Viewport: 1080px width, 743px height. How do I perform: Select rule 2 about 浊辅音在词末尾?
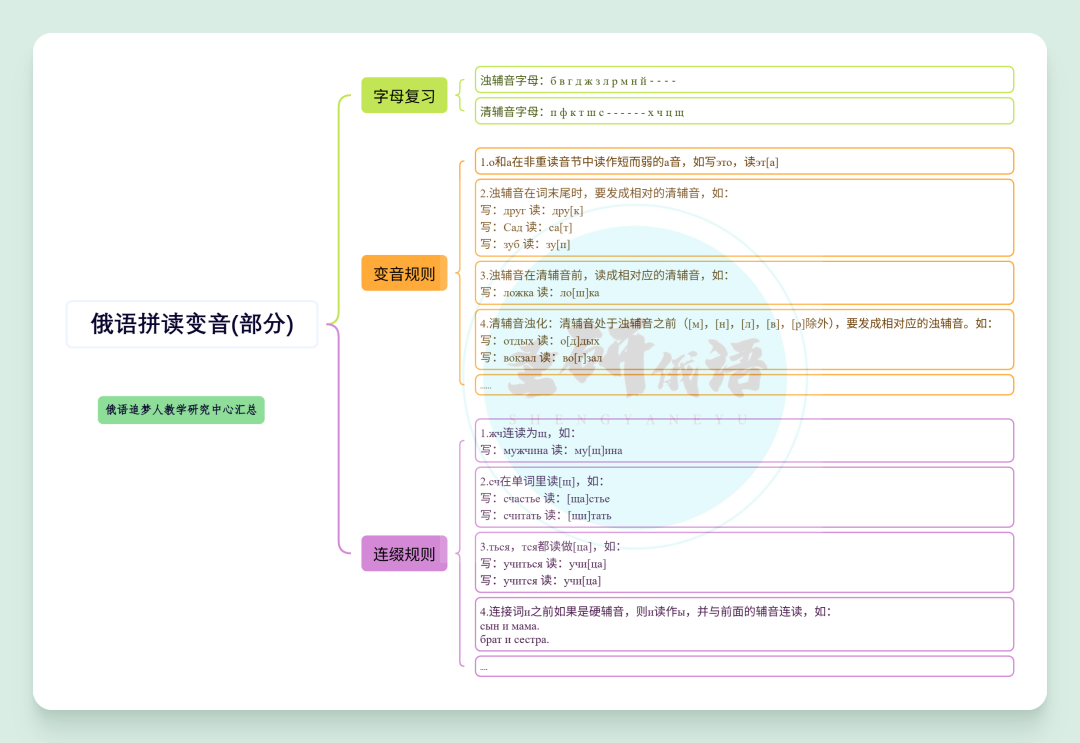[x=744, y=217]
